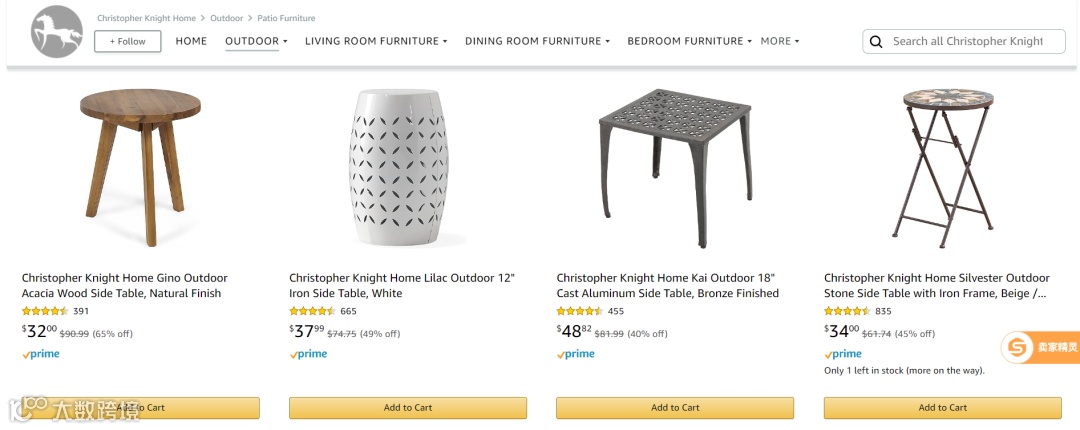Click Prime badge under Kai Aluminum table
The width and height of the screenshot is (1080, 430).
(576, 354)
